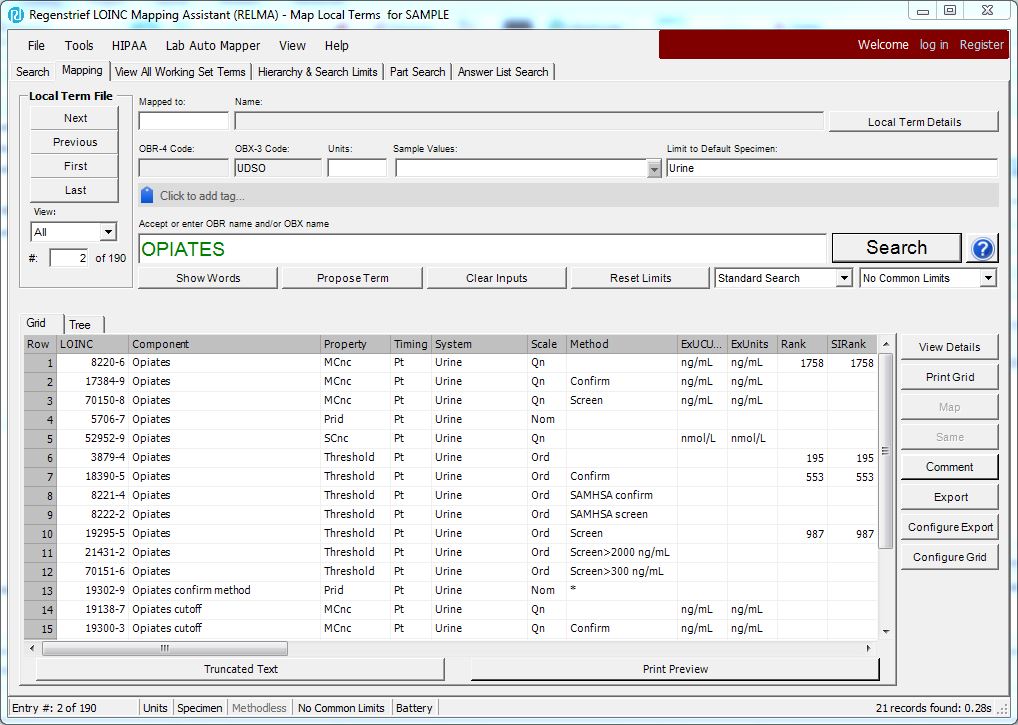Open the Standard Search dropdown
Screen dimensions: 1018x725
coord(843,278)
